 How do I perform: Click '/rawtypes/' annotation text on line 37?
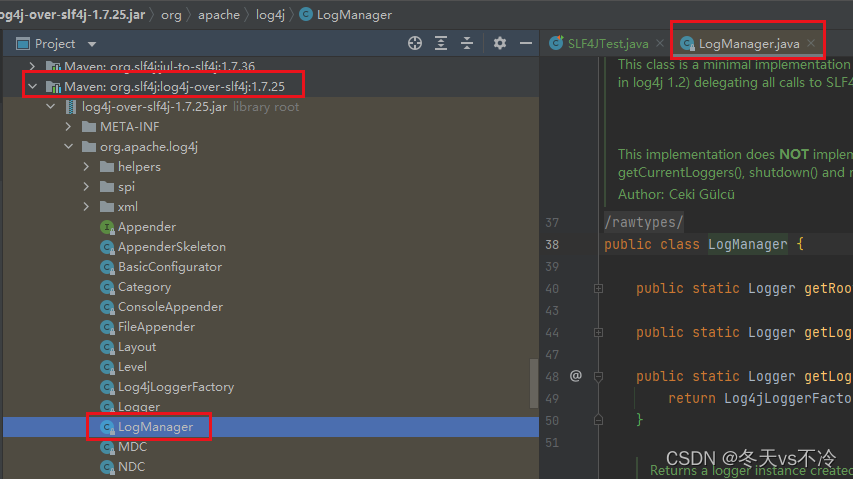[x=644, y=222]
